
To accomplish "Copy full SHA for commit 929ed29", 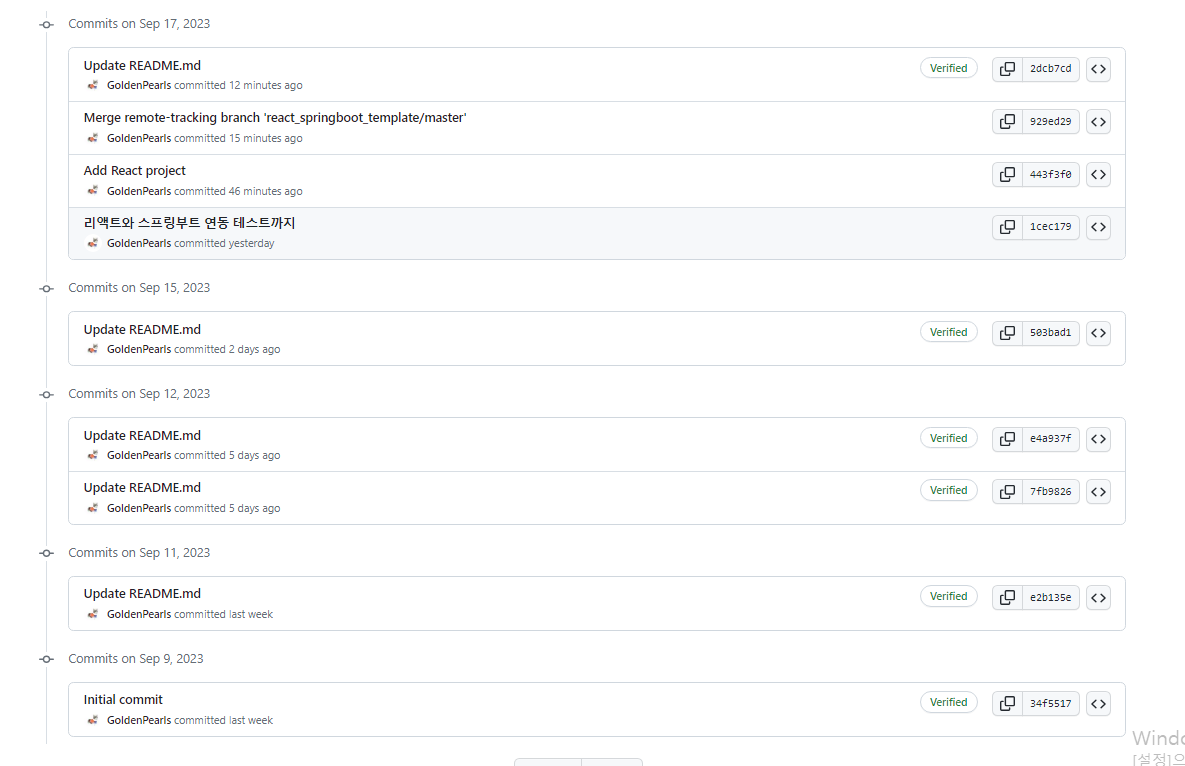I will coord(1008,122).
